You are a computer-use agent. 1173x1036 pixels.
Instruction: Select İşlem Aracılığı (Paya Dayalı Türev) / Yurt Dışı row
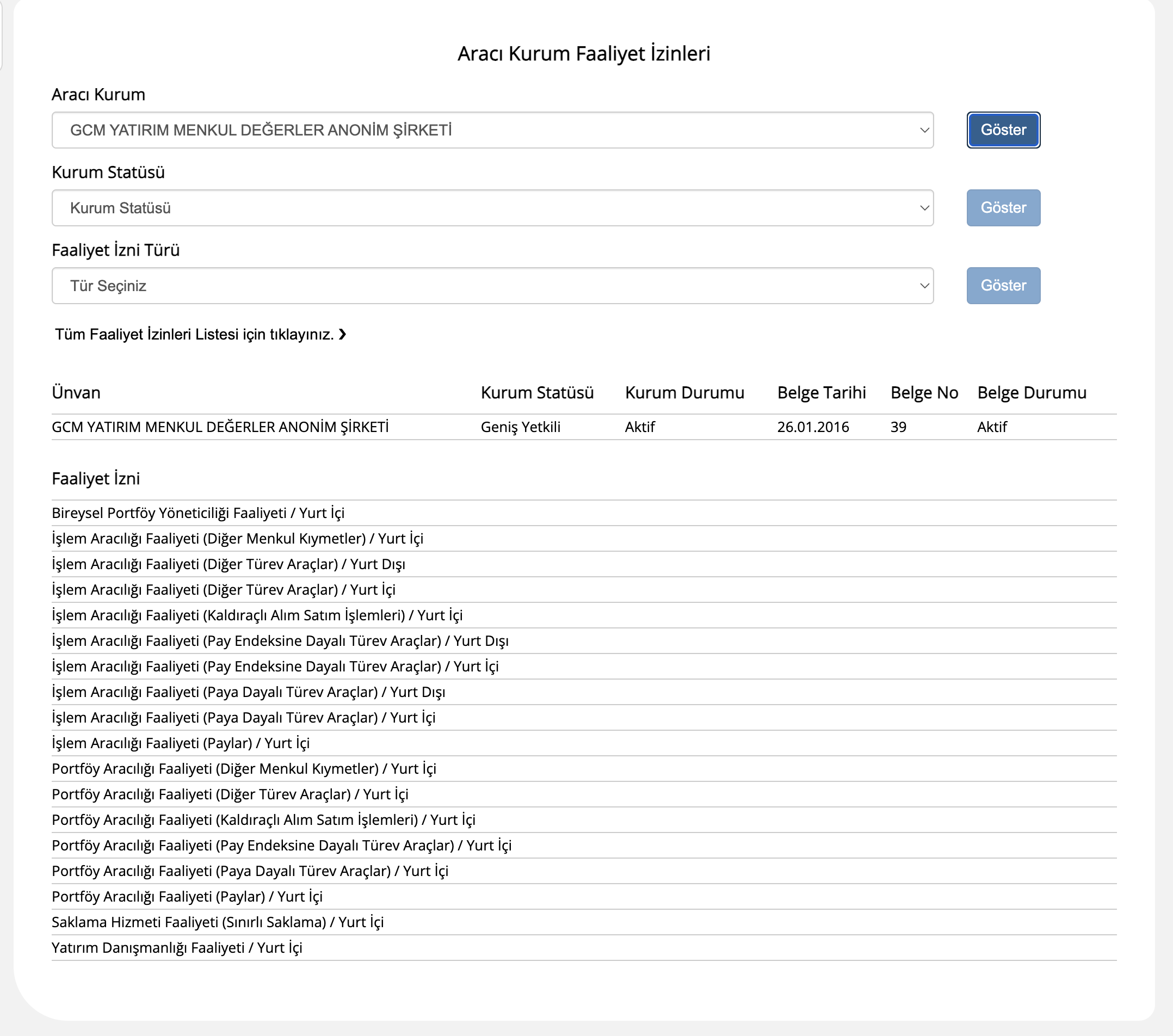pos(584,692)
